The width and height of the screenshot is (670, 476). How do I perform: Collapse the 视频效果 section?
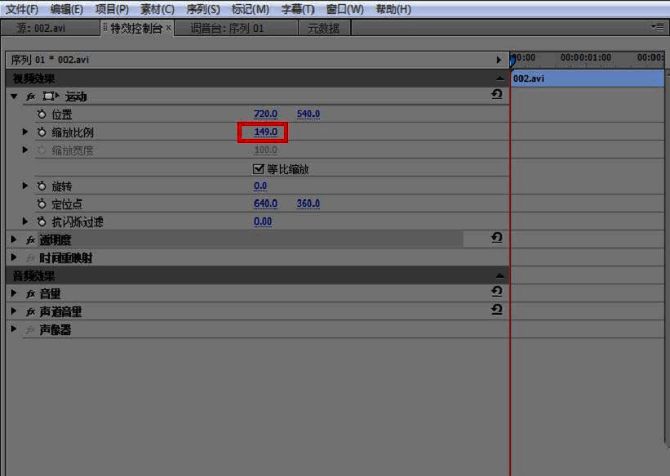500,78
